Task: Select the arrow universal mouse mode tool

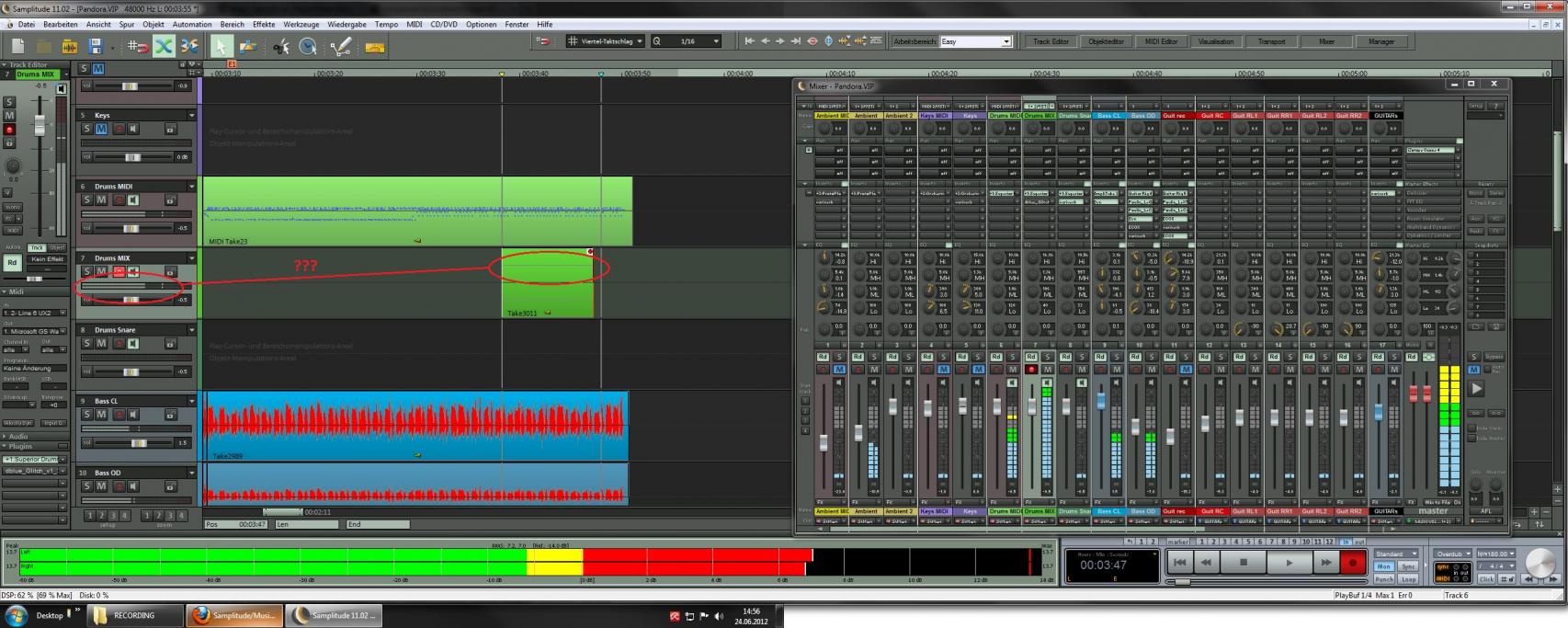Action: pyautogui.click(x=221, y=46)
